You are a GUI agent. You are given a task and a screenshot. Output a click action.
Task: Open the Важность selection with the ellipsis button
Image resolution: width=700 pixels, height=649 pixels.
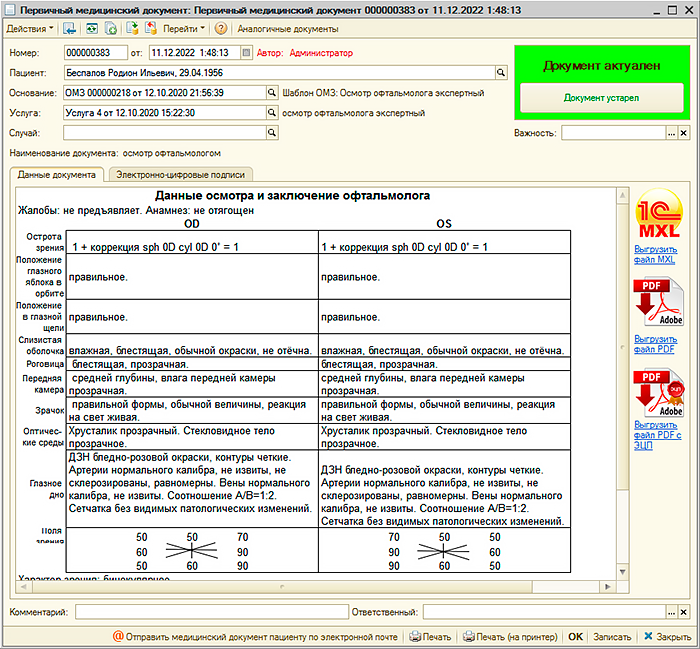pos(672,132)
